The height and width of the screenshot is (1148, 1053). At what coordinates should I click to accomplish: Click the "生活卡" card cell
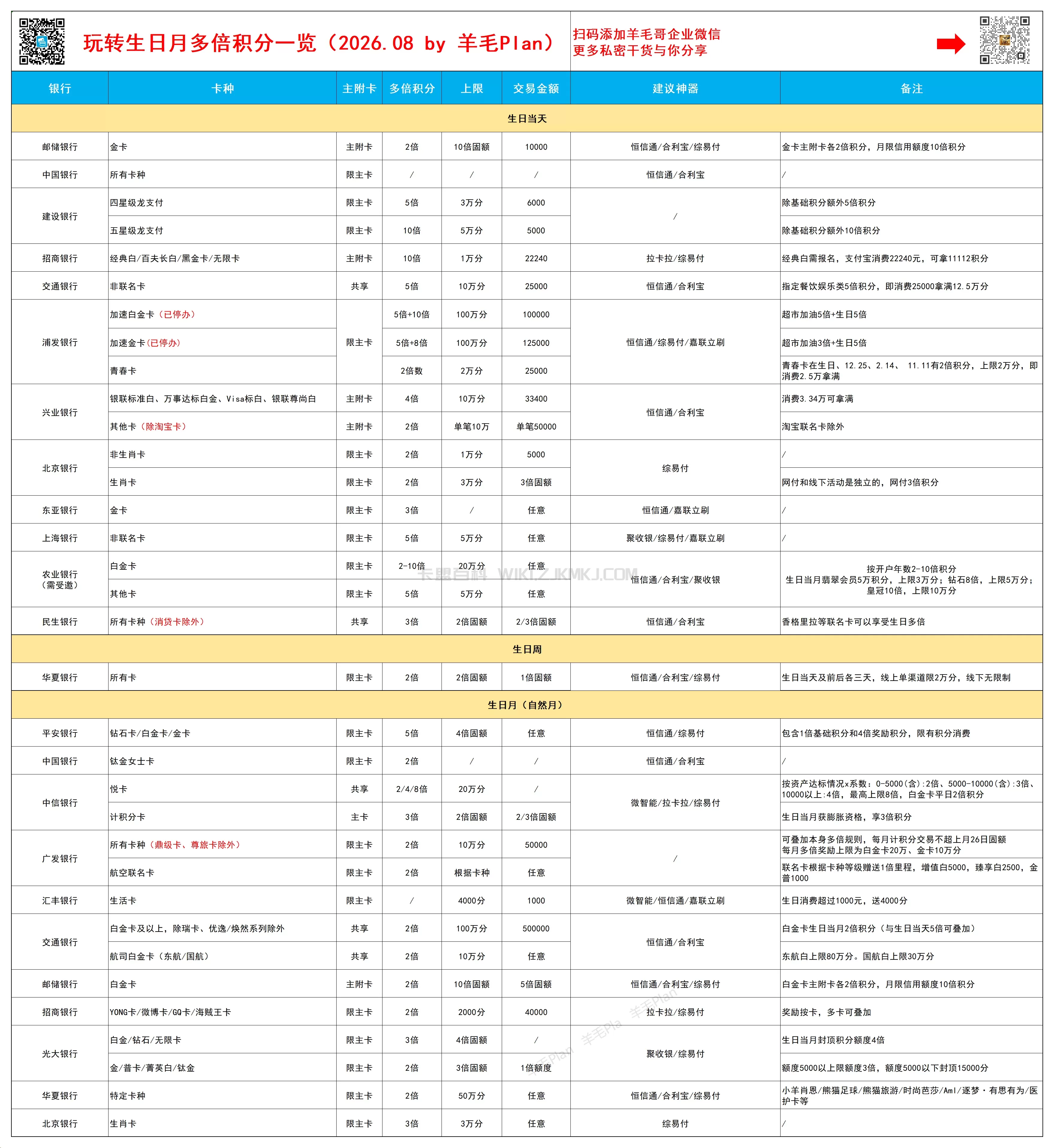pos(222,901)
